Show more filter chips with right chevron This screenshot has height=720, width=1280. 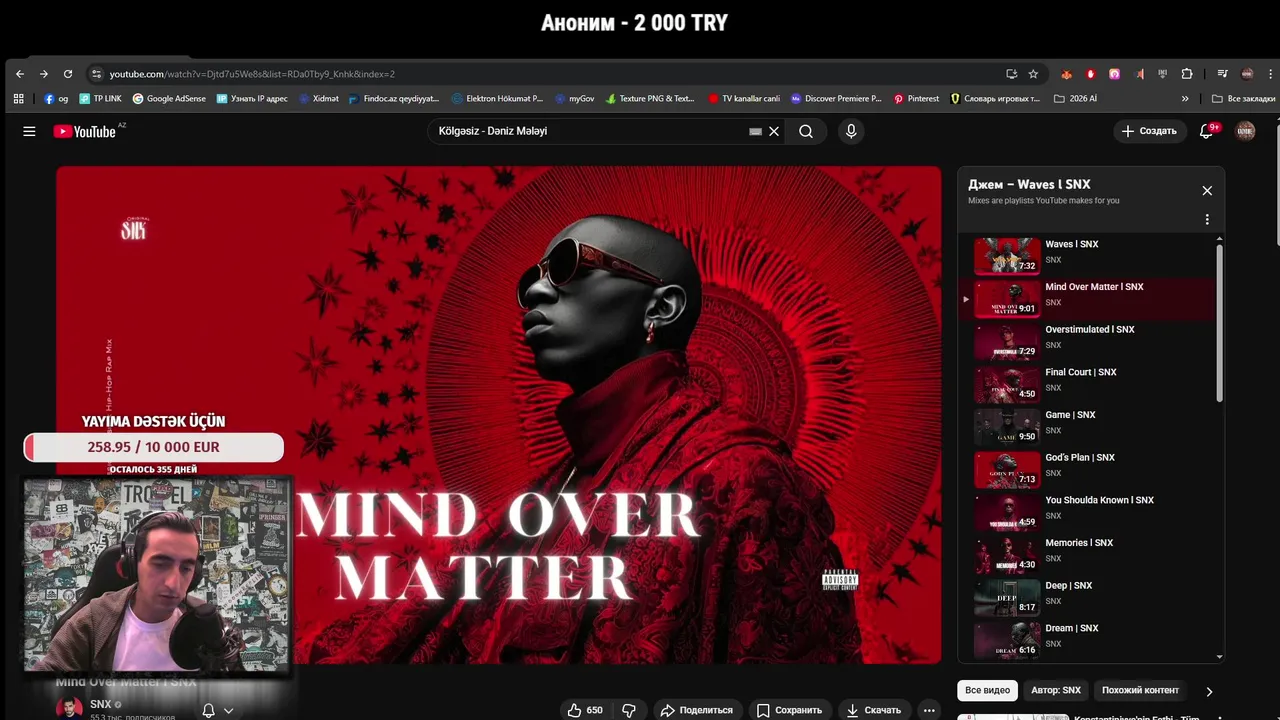tap(1209, 691)
